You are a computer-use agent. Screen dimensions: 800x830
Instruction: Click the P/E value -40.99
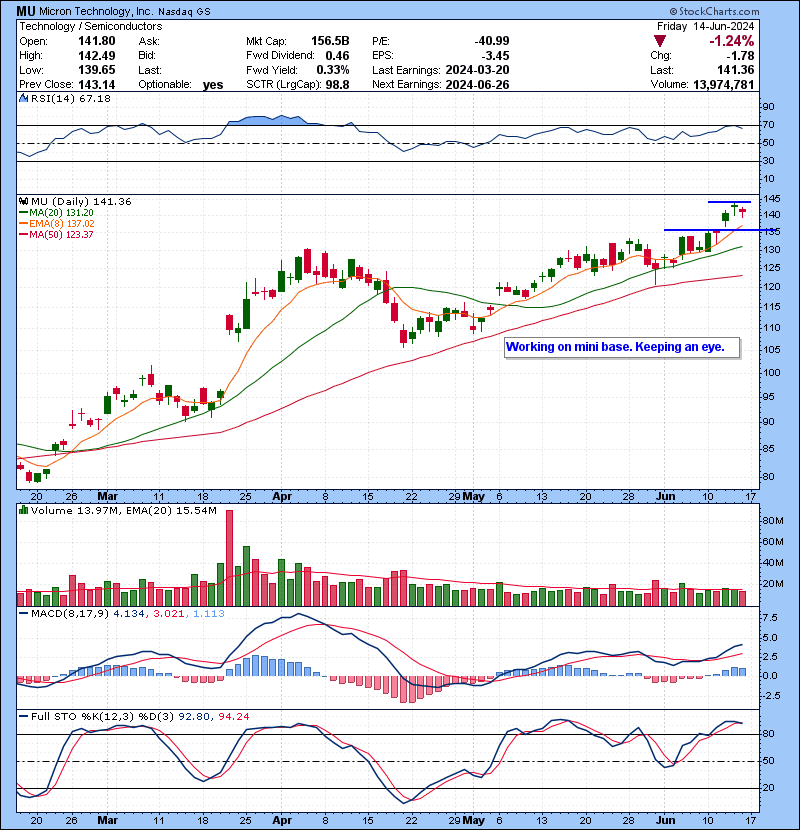pyautogui.click(x=492, y=41)
